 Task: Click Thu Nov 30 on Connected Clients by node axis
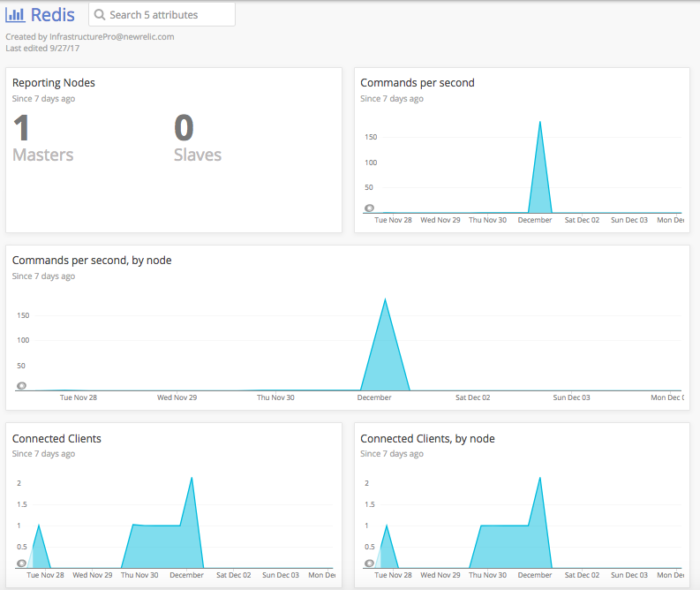488,575
